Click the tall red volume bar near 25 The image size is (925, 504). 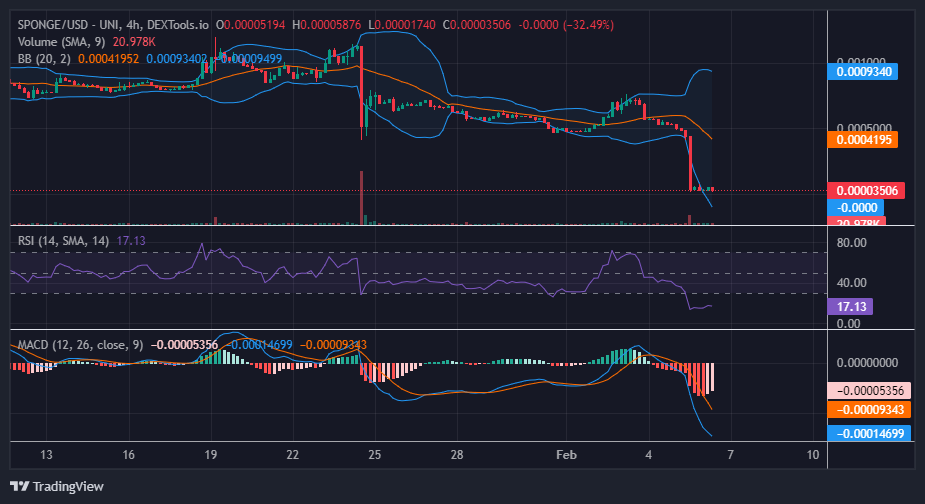362,198
